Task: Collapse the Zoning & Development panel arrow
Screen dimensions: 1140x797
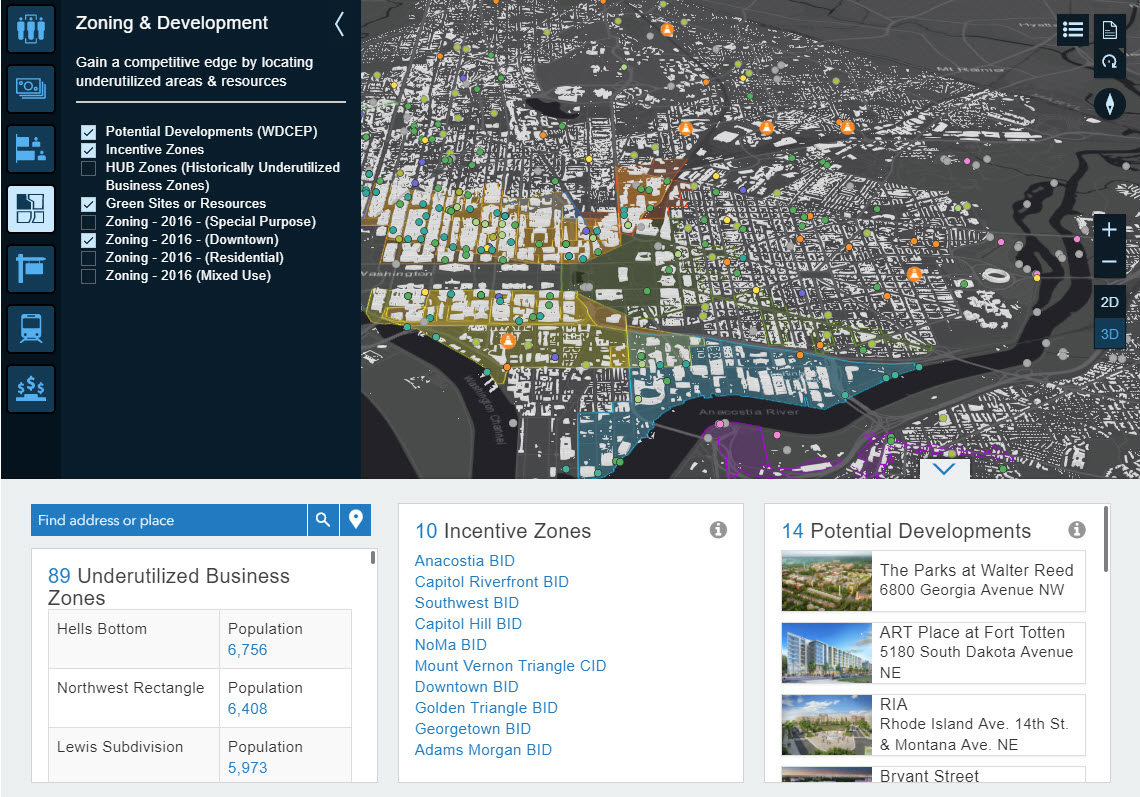Action: click(339, 24)
